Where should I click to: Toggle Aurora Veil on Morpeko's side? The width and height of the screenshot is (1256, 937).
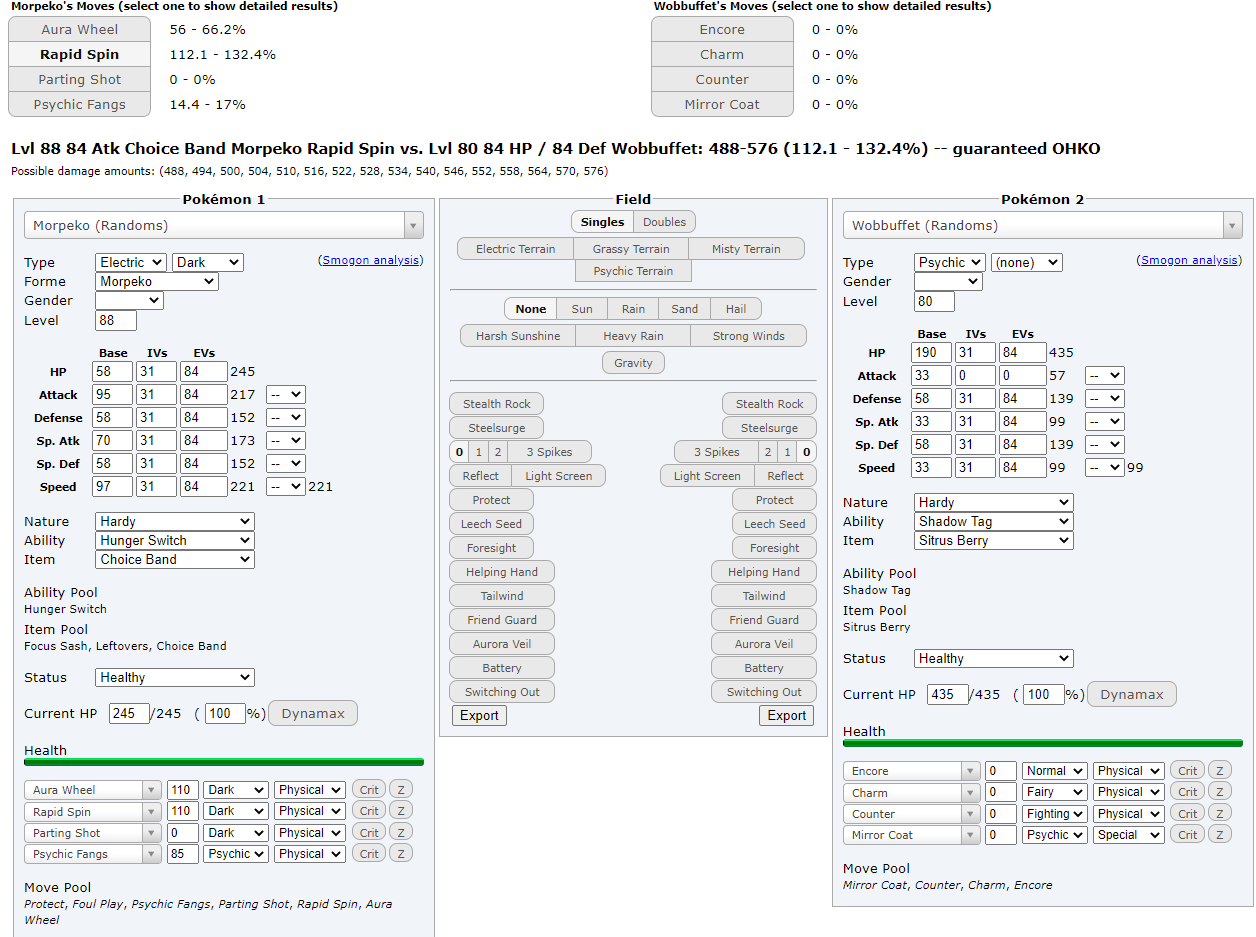coord(502,644)
